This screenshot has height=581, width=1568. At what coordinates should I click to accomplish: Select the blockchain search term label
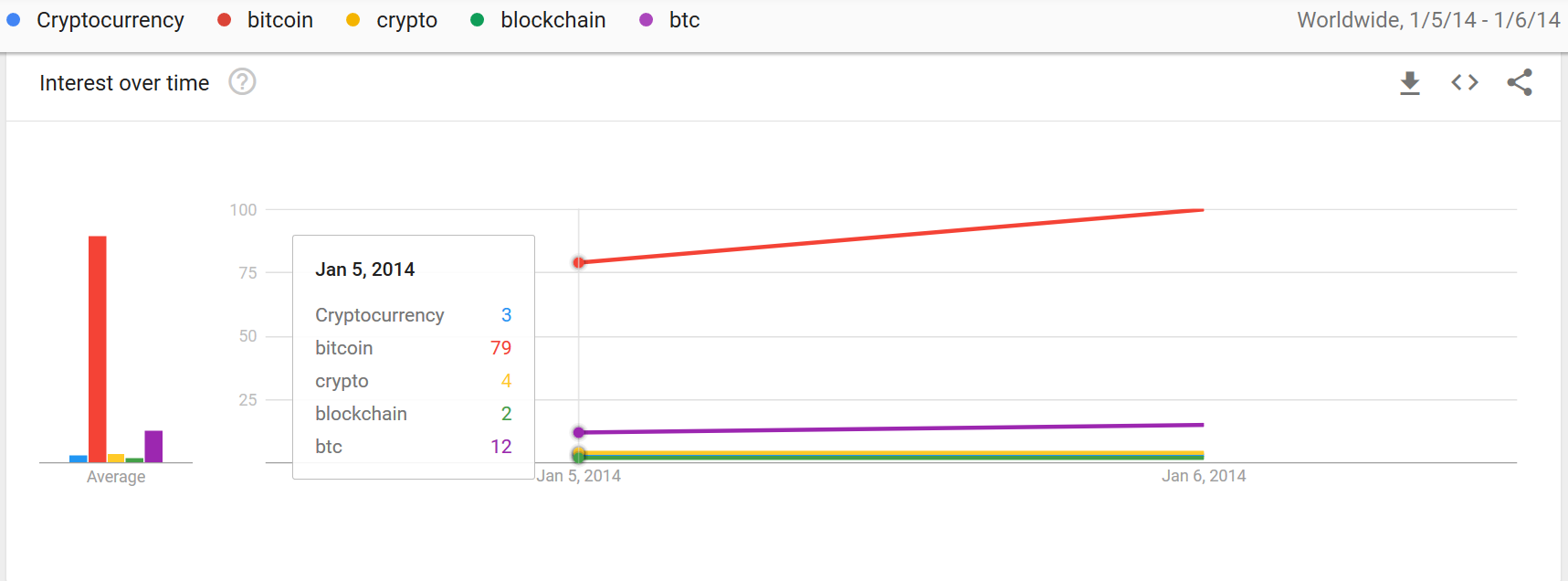pyautogui.click(x=553, y=20)
